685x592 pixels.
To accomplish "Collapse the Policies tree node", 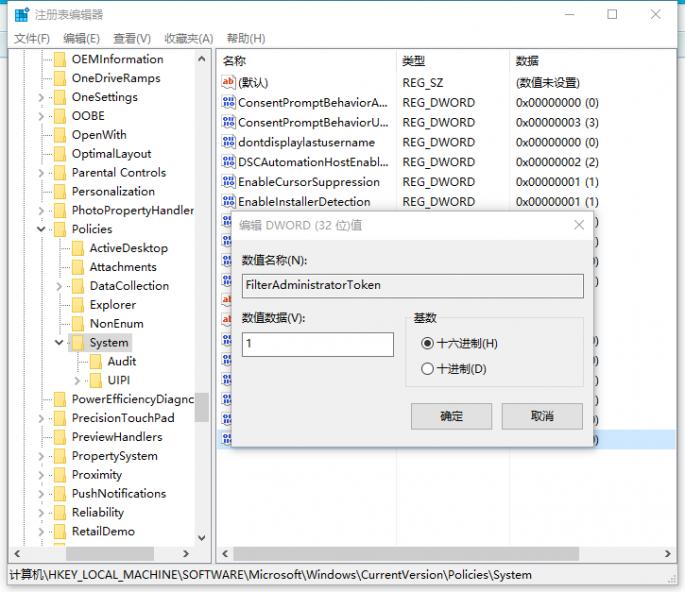I will coord(41,229).
